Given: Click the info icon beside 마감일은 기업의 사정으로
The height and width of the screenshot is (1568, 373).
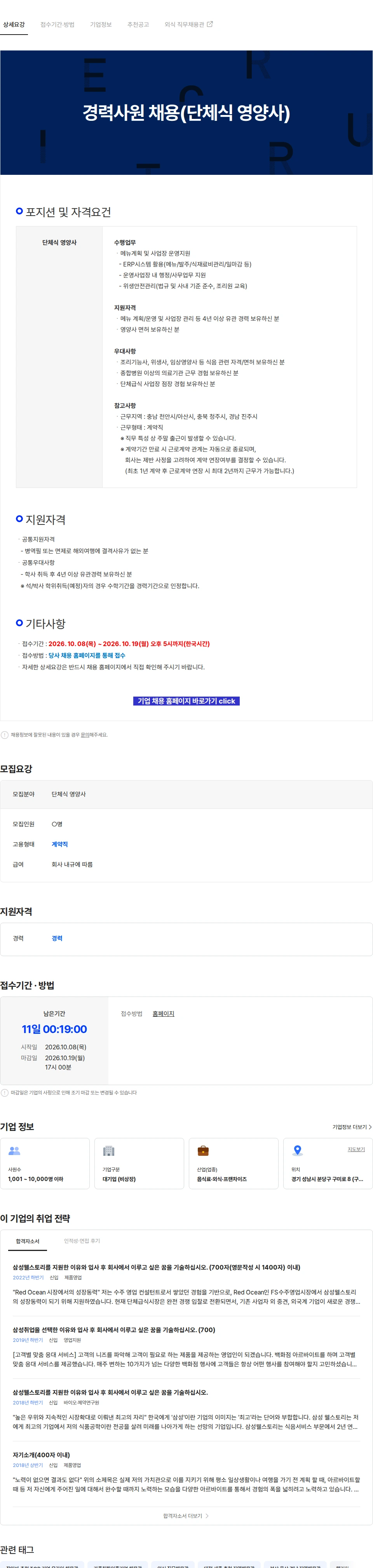Looking at the screenshot, I should (x=5, y=1092).
